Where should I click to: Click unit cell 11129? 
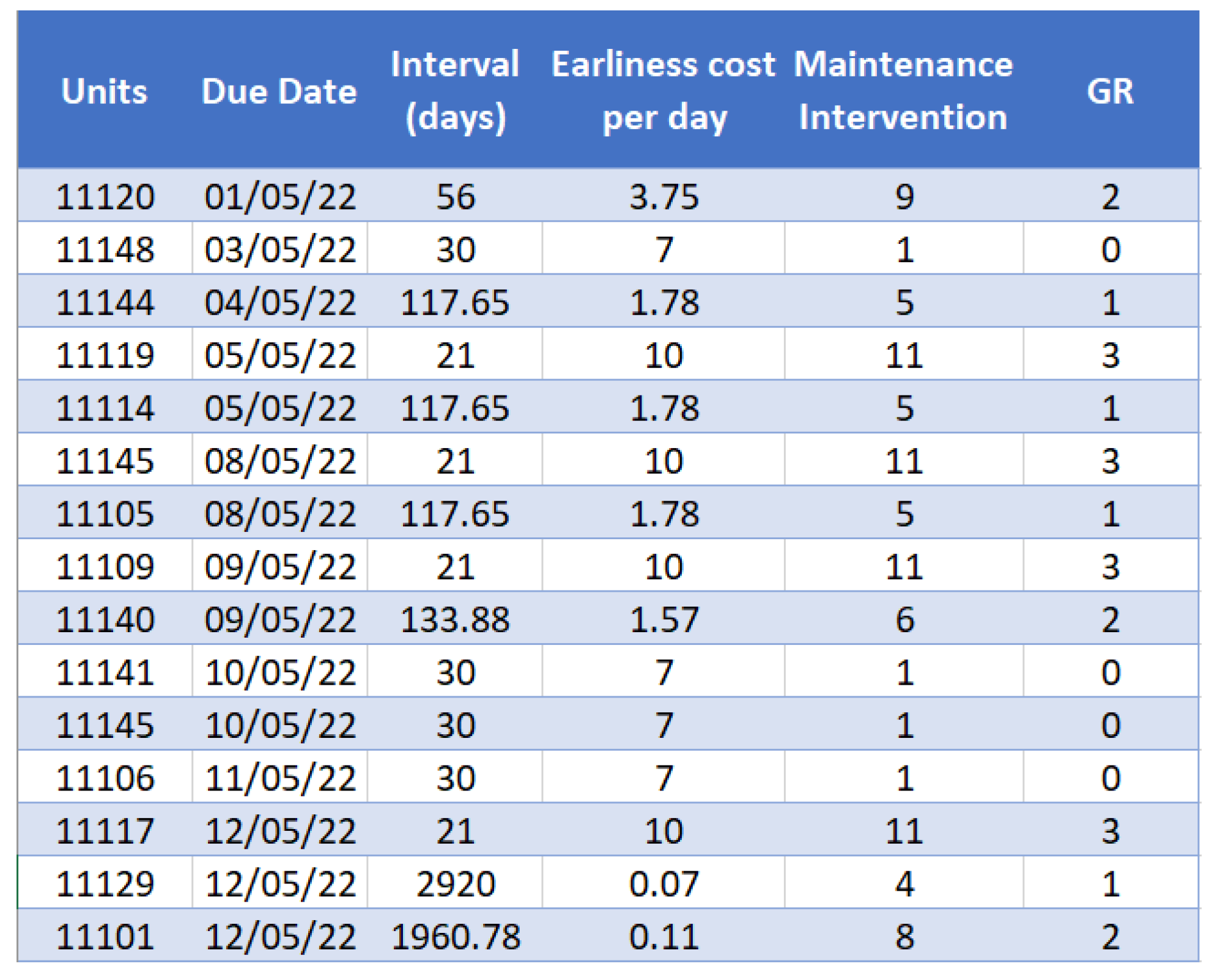coord(105,883)
